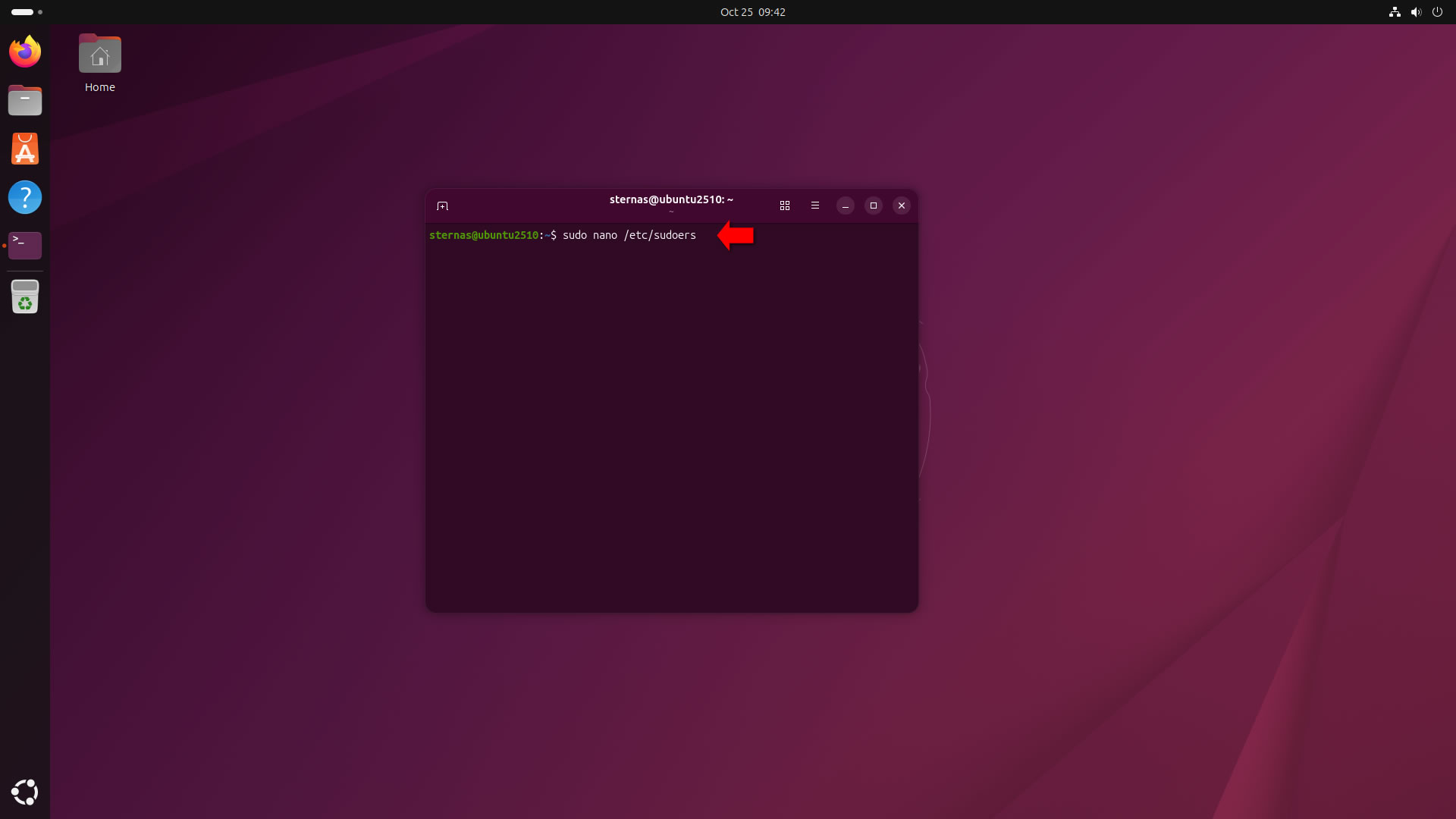Open the power menu icon
Image resolution: width=1456 pixels, height=819 pixels.
(1437, 12)
